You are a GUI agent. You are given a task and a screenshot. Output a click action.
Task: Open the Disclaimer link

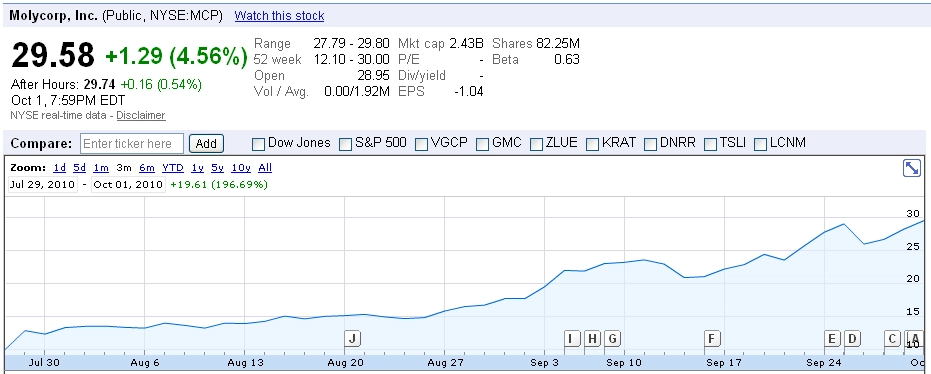tap(141, 116)
